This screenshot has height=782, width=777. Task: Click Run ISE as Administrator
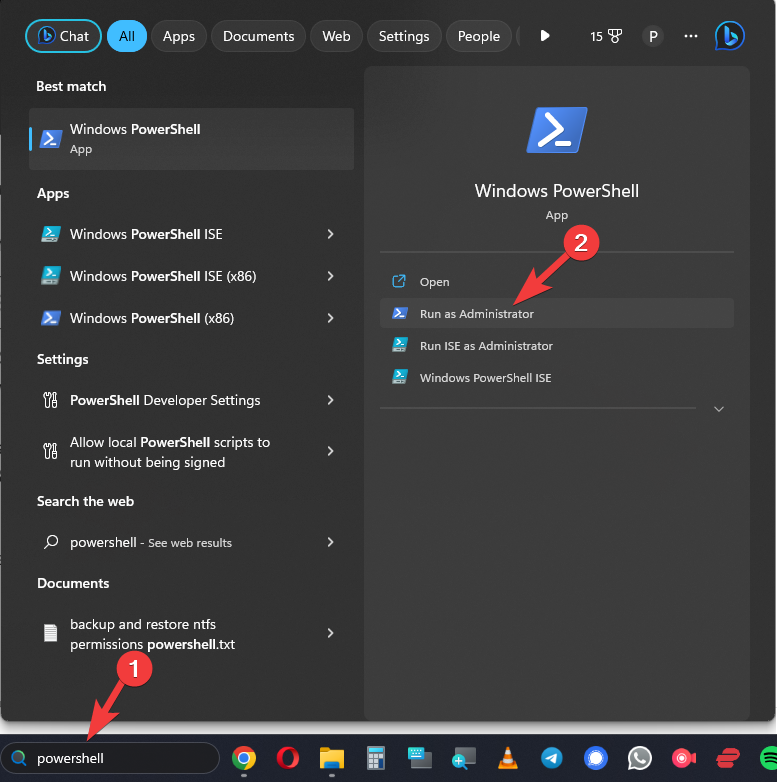(x=486, y=346)
